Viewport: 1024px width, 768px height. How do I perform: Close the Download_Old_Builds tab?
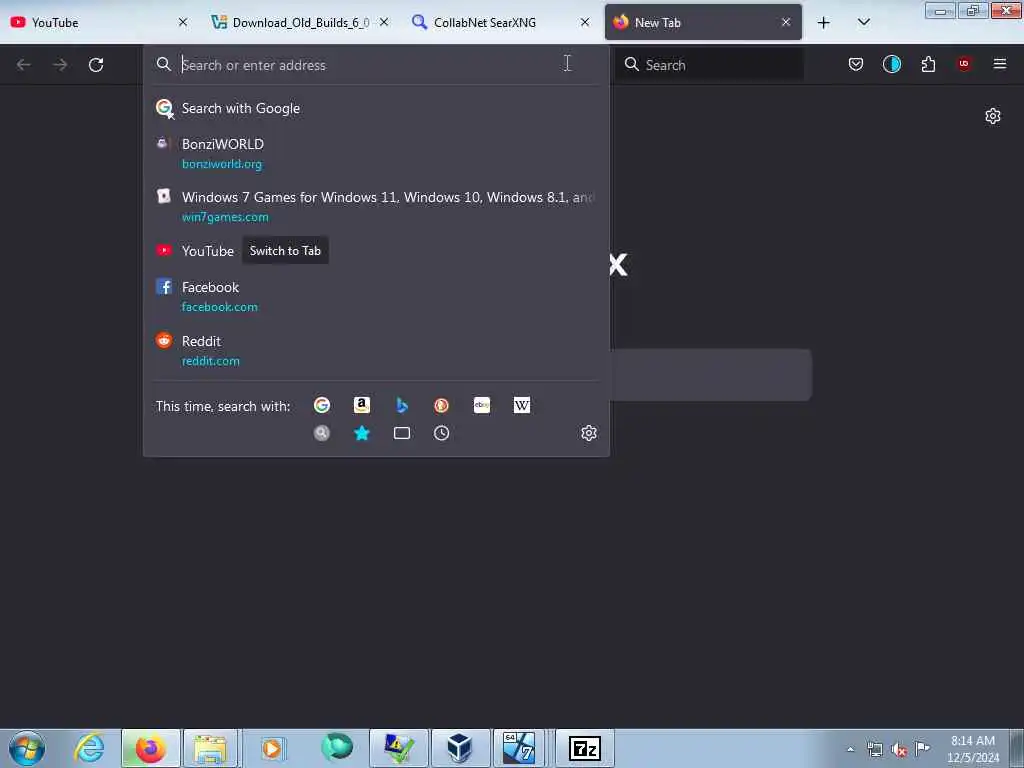(384, 22)
